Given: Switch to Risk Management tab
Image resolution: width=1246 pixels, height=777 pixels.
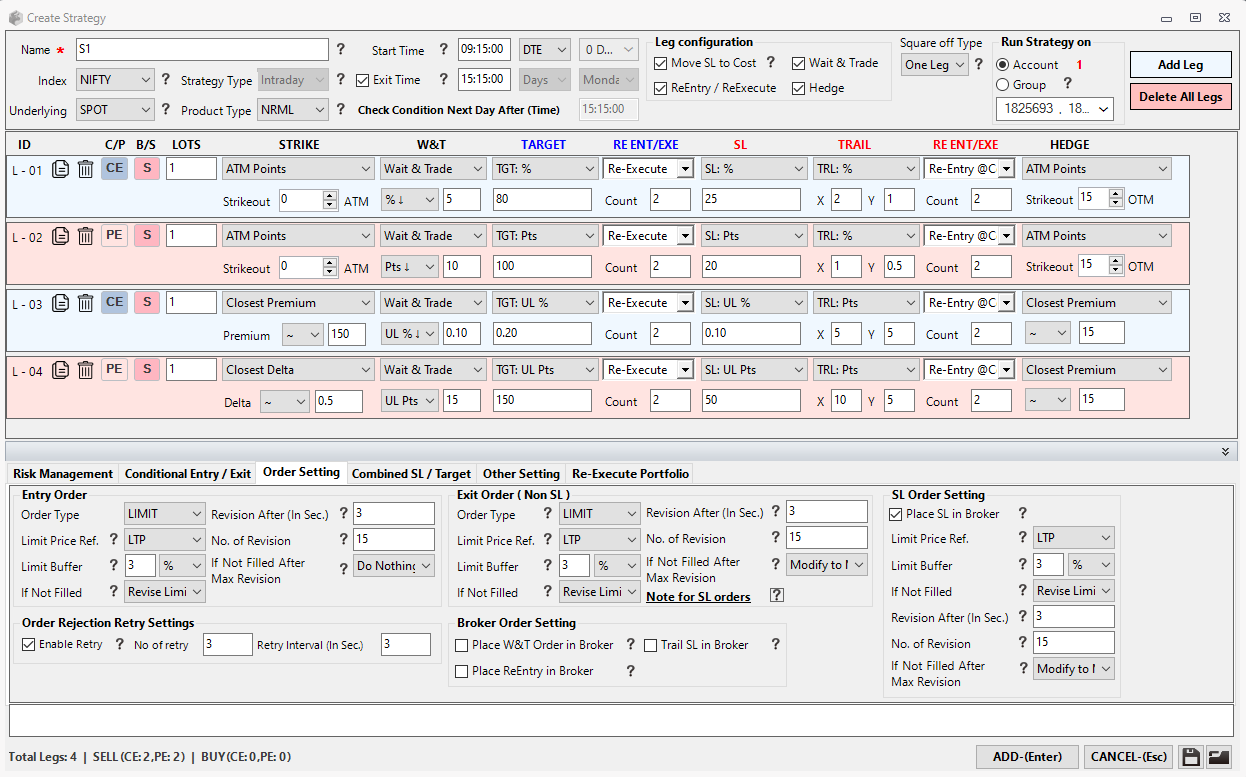Looking at the screenshot, I should [x=63, y=474].
